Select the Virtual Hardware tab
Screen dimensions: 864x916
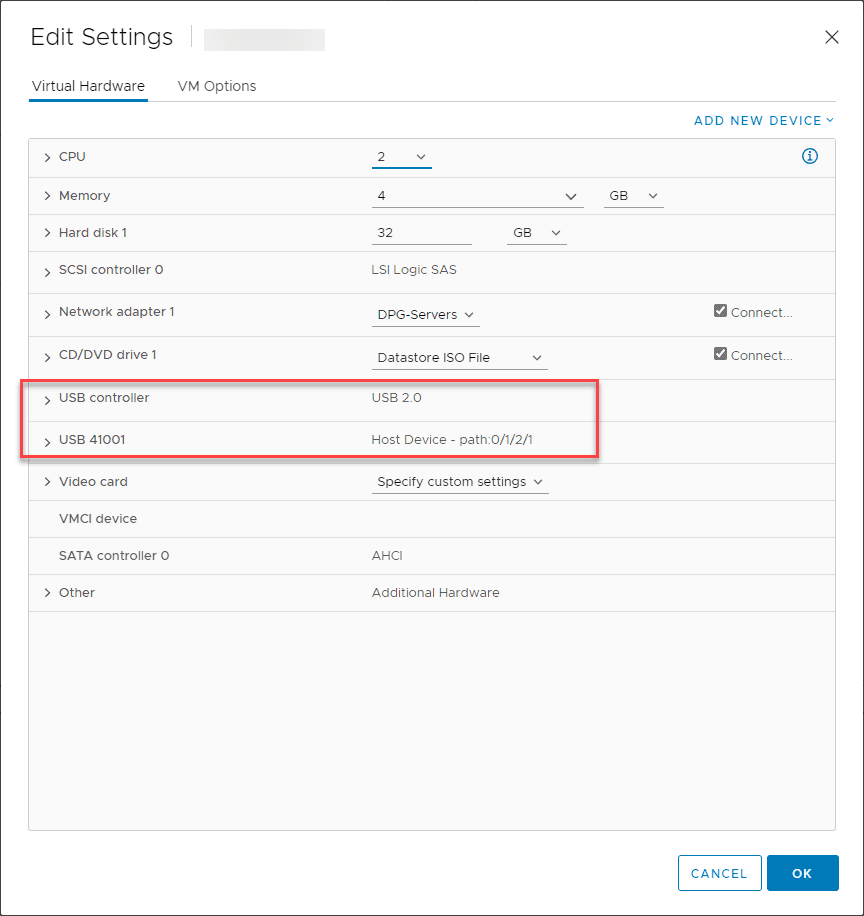(88, 86)
